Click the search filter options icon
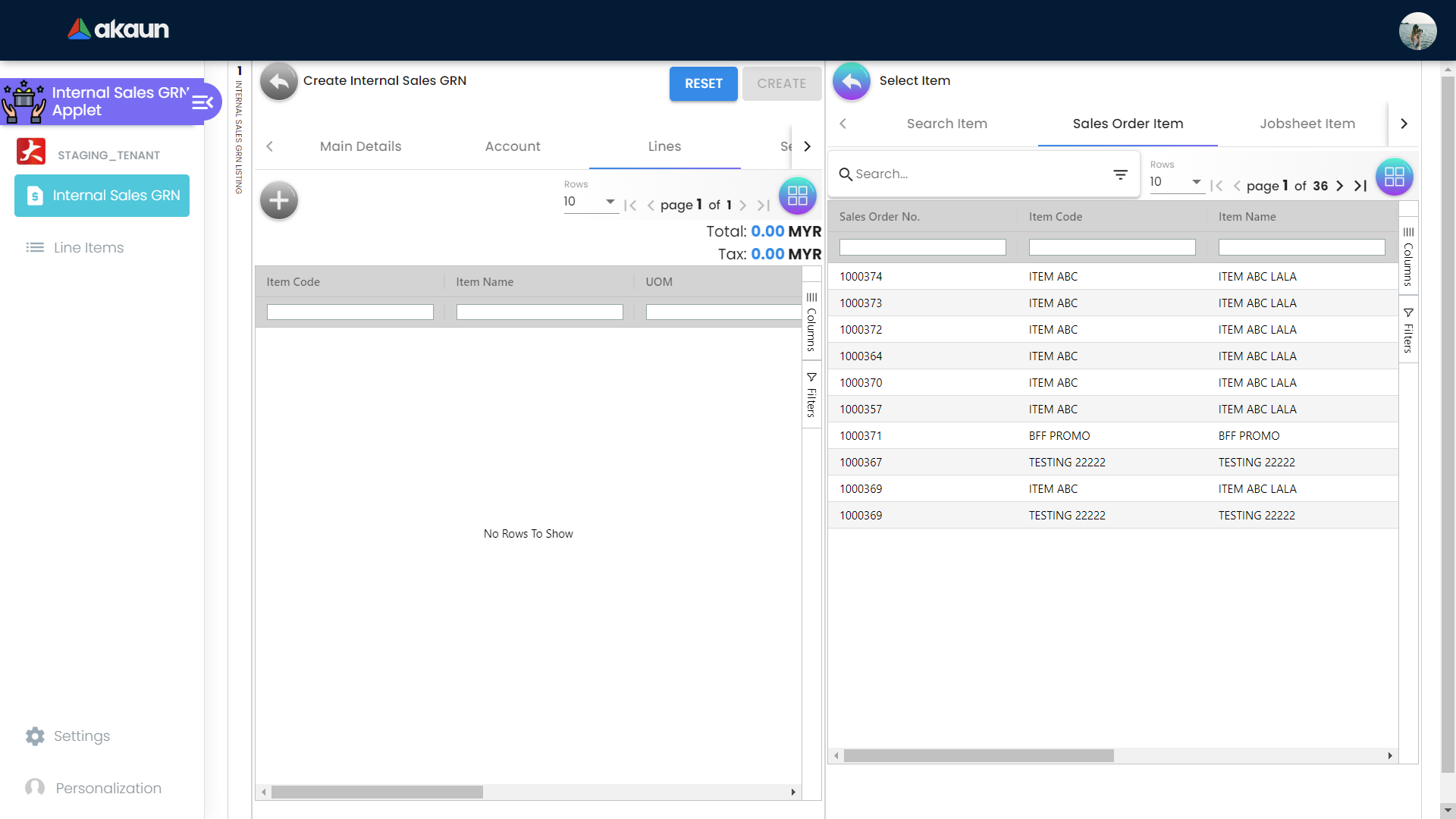The width and height of the screenshot is (1456, 819). [1120, 174]
